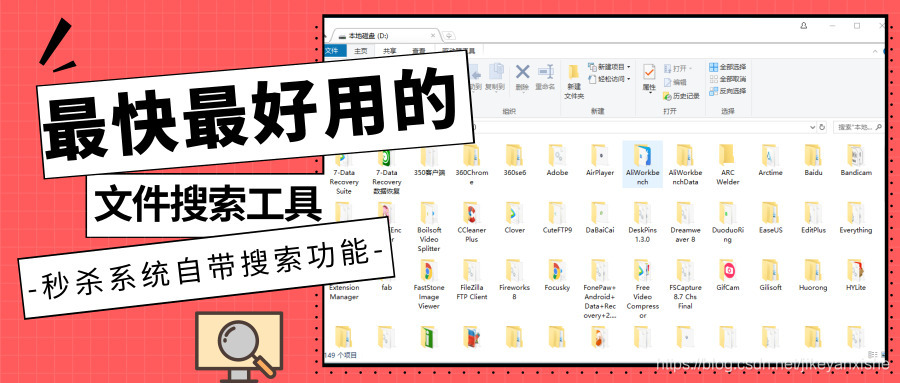
Task: Select the Arctime folder
Action: coord(770,160)
